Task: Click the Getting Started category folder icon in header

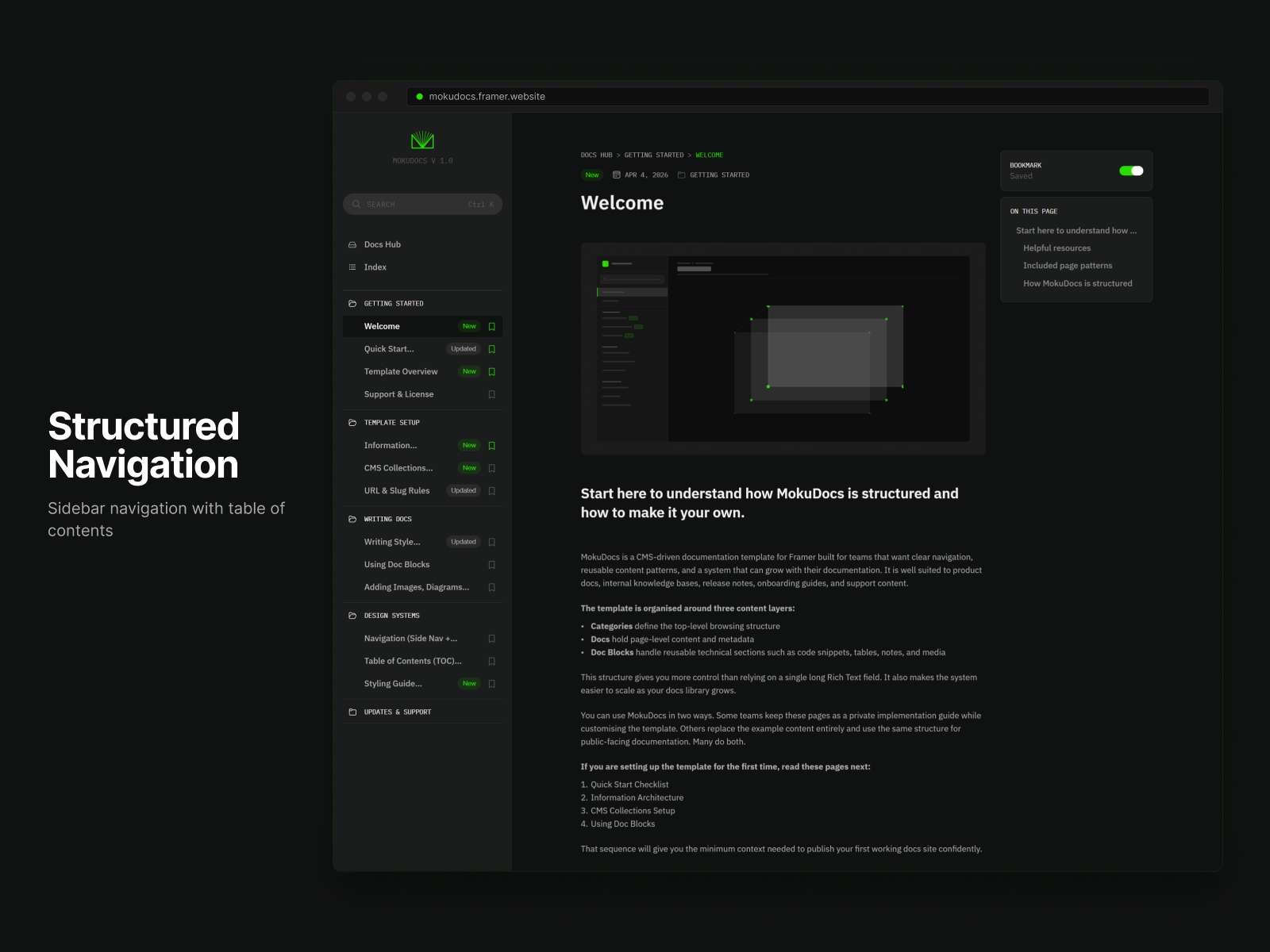Action: pos(681,175)
